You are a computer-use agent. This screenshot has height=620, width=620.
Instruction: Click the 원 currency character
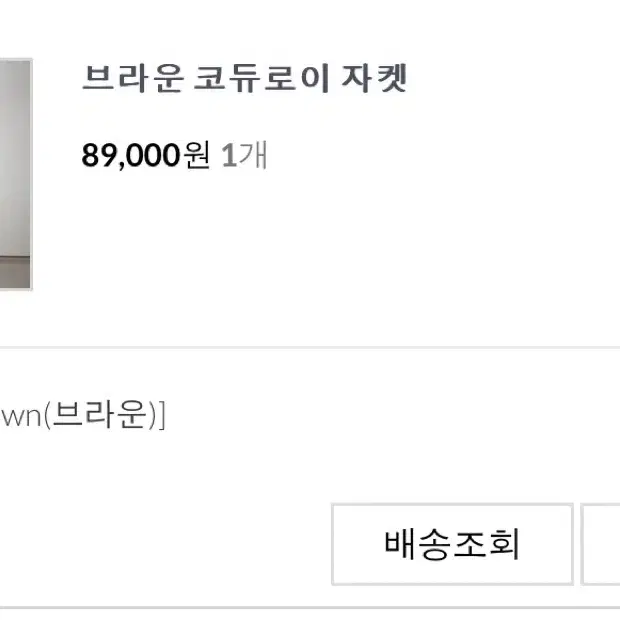[x=197, y=155]
